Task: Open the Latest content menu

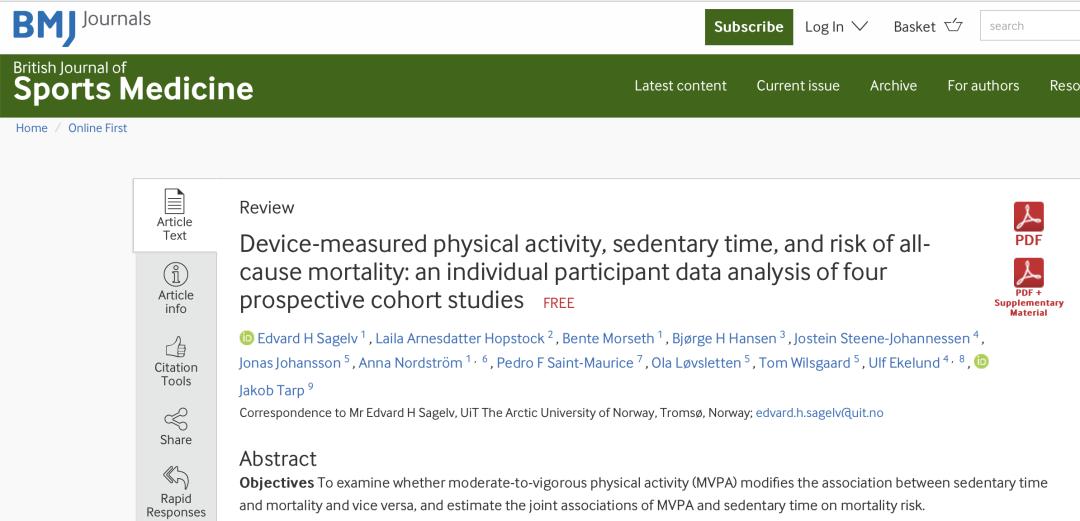Action: tap(680, 86)
